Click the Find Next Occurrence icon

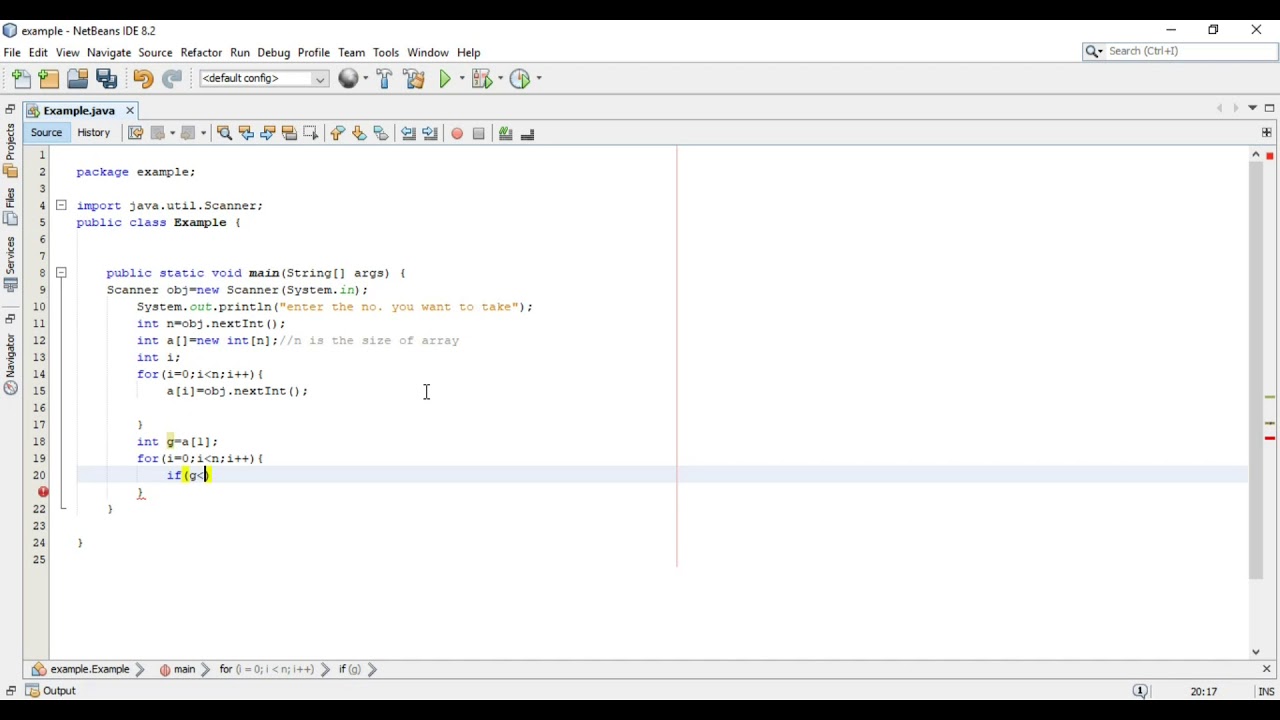[268, 133]
